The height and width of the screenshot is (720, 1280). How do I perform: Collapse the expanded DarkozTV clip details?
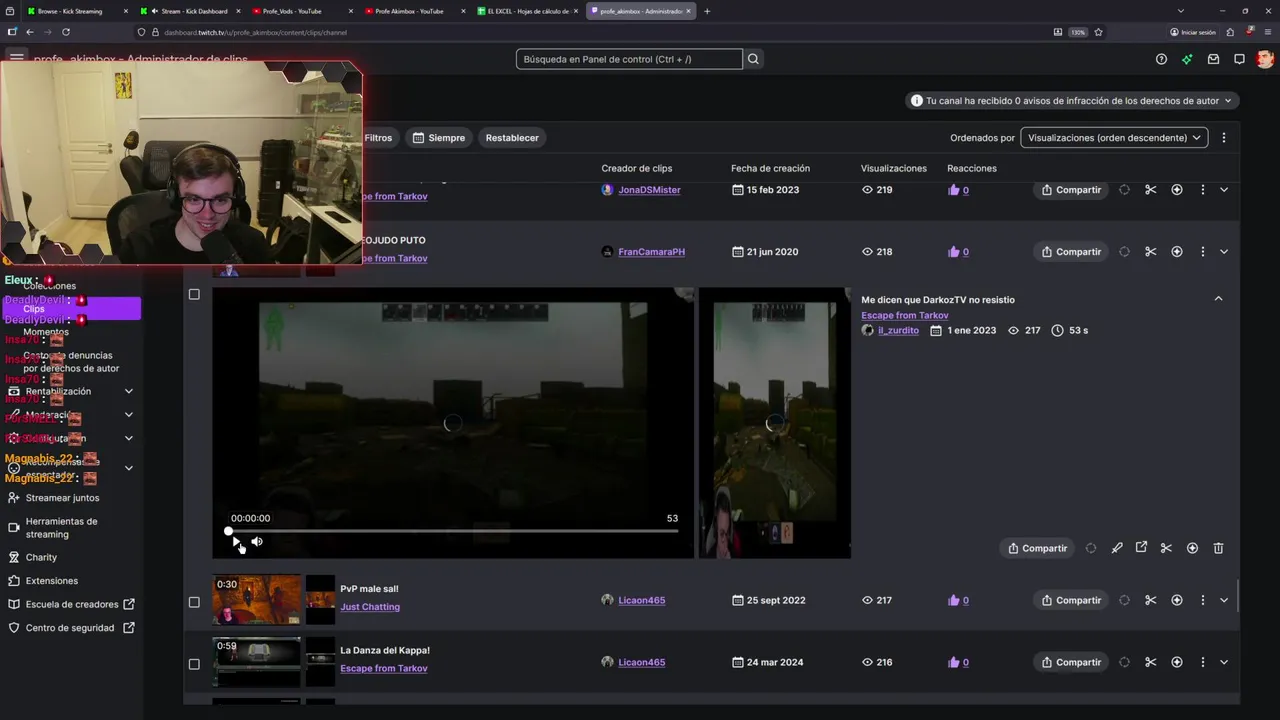point(1218,299)
